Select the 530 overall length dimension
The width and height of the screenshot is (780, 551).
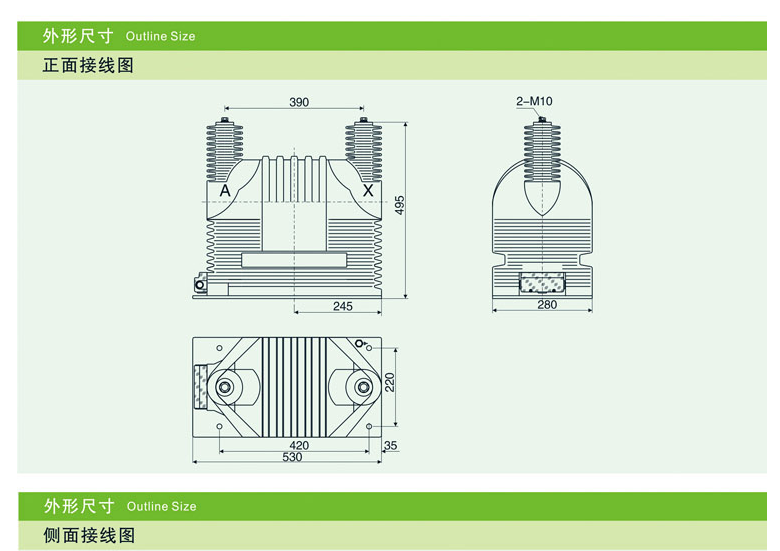coord(292,458)
